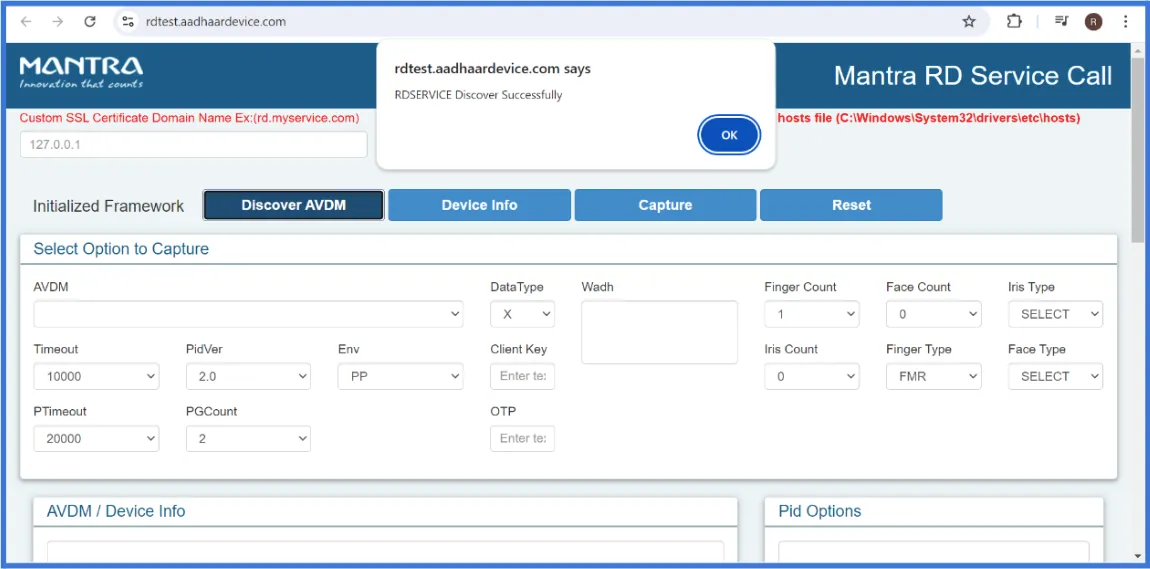Click the Discover AVDM button

coord(293,205)
